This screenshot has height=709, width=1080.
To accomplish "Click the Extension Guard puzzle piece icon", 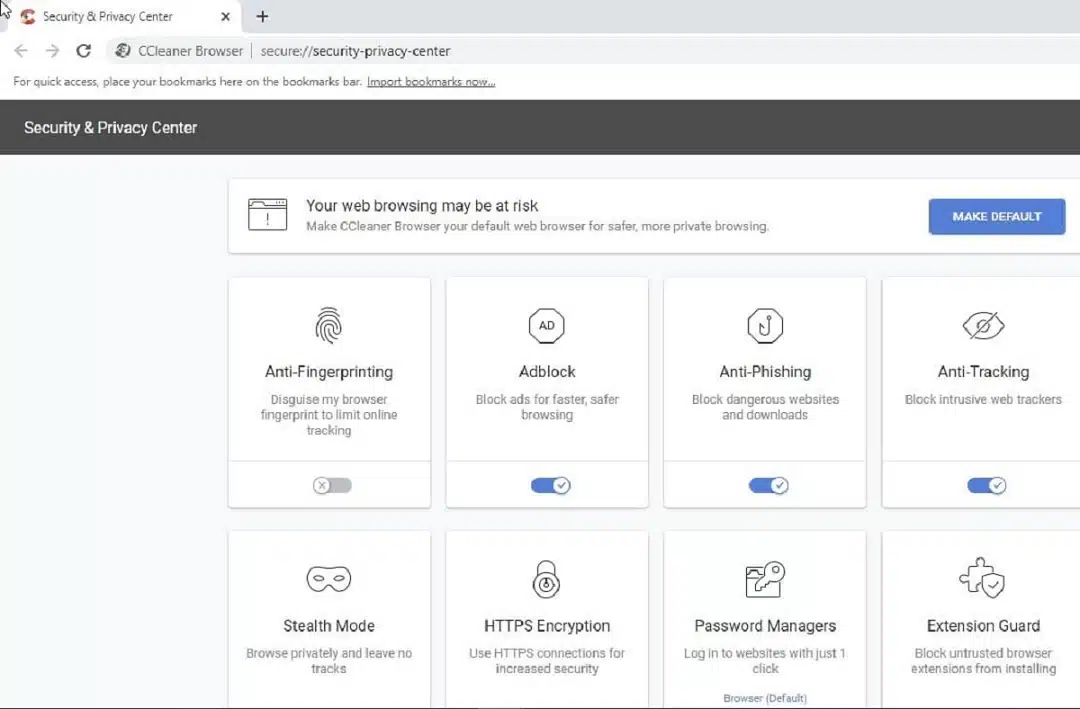I will 983,579.
